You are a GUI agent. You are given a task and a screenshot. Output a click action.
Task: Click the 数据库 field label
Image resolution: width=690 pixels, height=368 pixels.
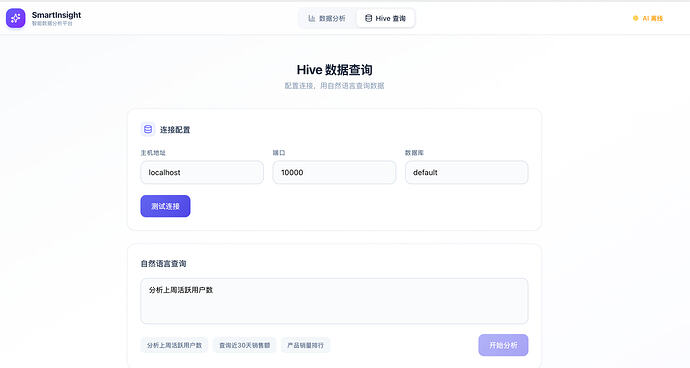click(x=414, y=153)
